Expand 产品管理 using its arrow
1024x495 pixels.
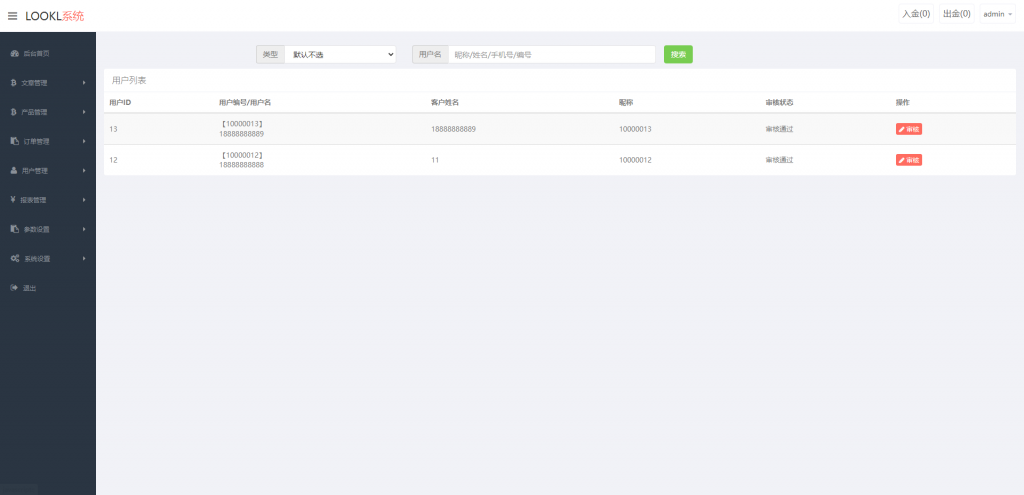[84, 112]
